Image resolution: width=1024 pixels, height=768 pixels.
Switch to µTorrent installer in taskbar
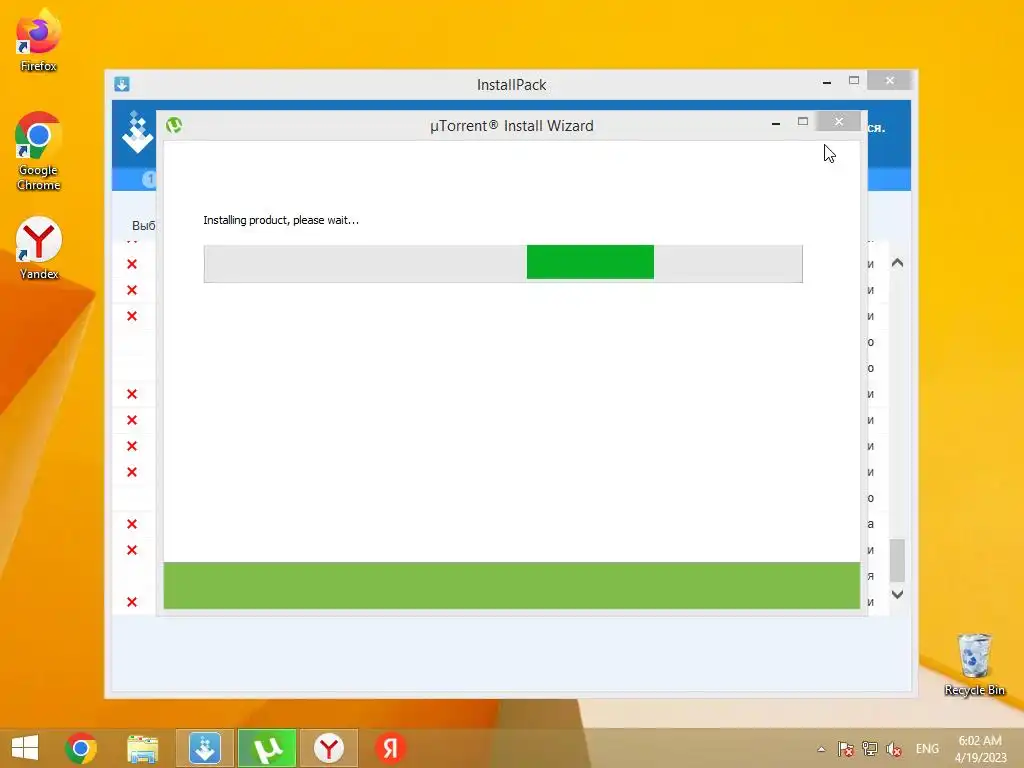(266, 748)
